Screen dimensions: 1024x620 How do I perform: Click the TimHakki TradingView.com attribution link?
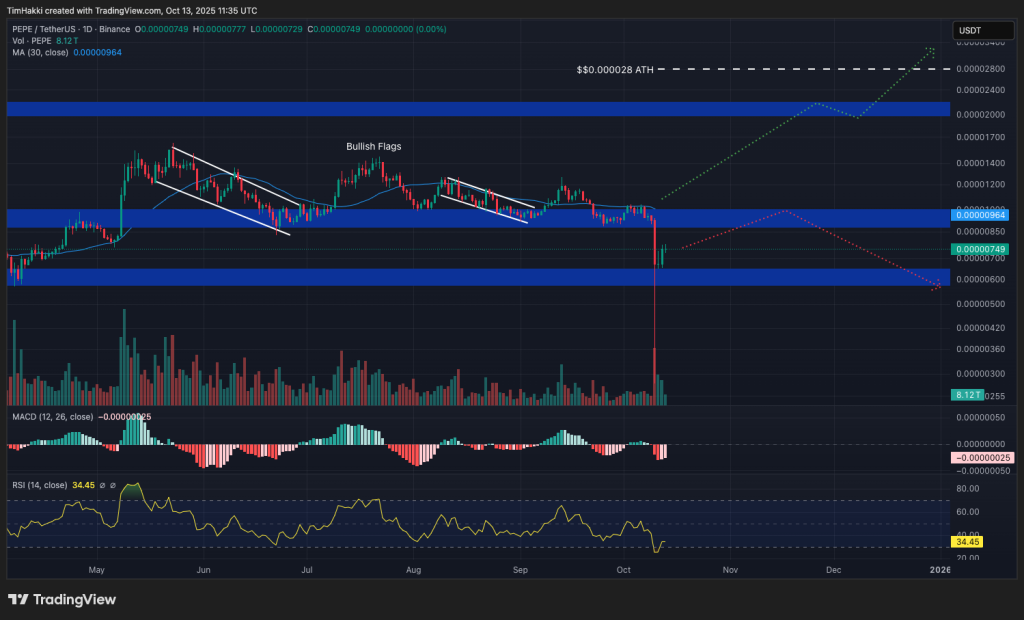tap(130, 10)
